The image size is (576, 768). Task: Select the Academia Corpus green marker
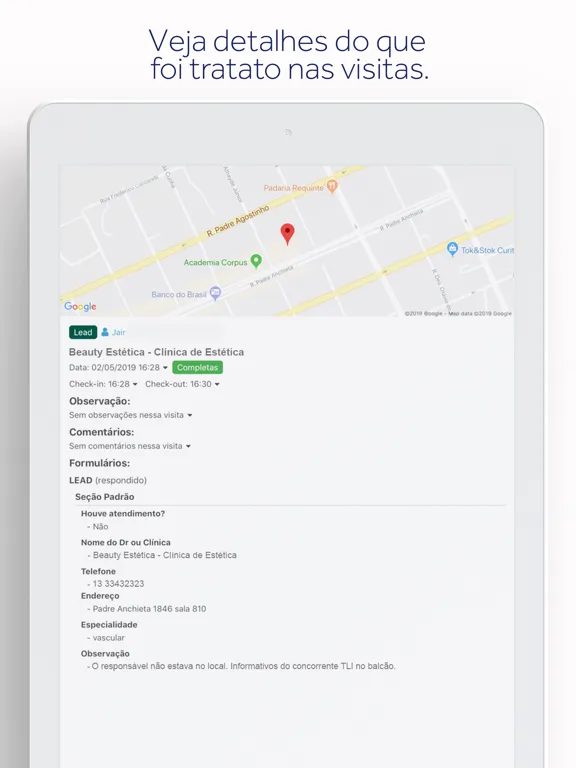pos(256,261)
